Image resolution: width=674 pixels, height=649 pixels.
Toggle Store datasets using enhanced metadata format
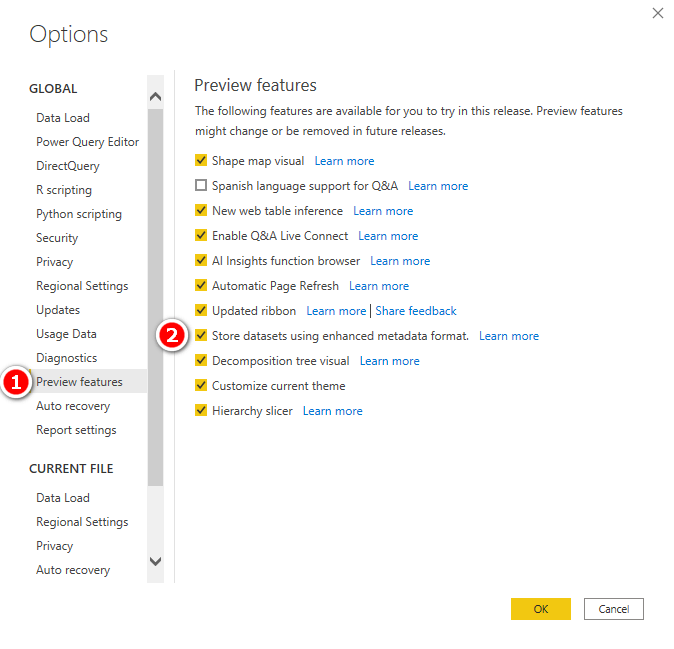[x=201, y=335]
